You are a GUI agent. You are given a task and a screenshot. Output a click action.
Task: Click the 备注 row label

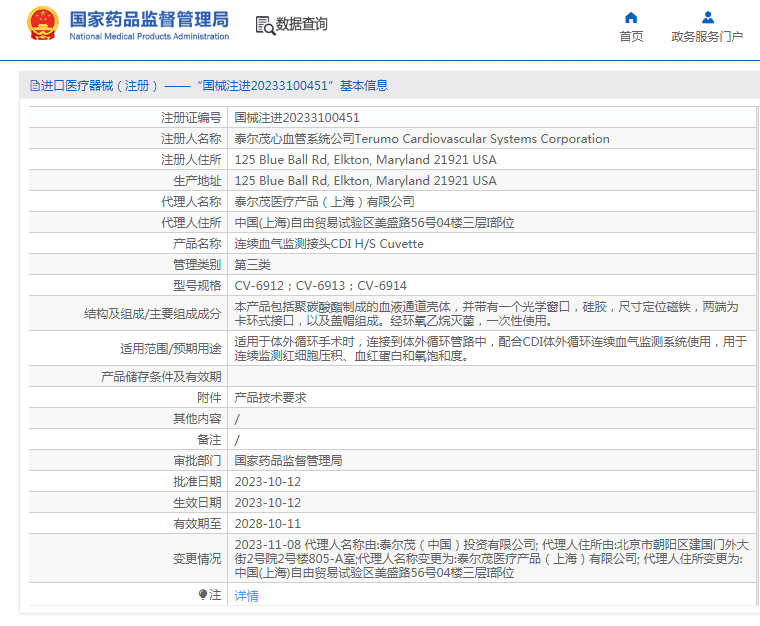coord(209,439)
